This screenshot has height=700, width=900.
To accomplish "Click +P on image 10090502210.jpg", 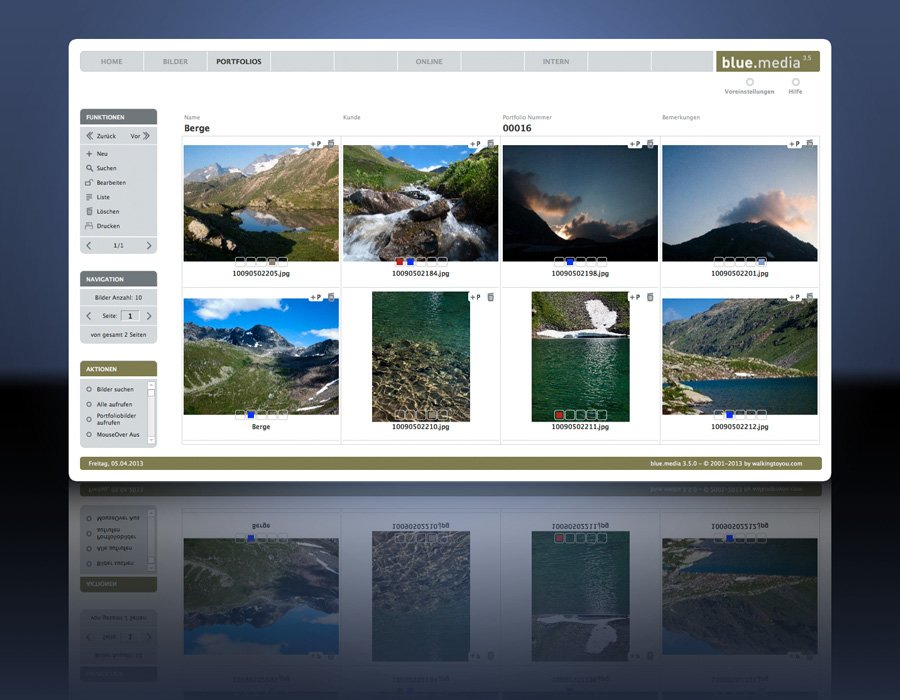I will pos(475,297).
